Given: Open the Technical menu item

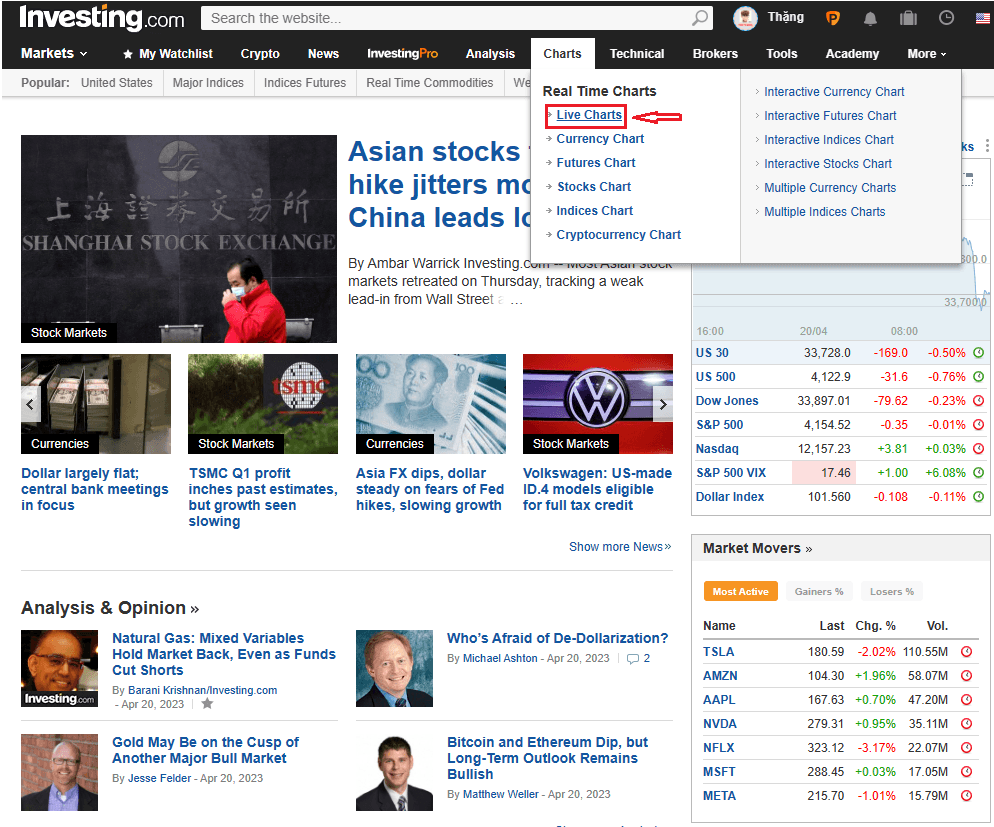Looking at the screenshot, I should 637,54.
